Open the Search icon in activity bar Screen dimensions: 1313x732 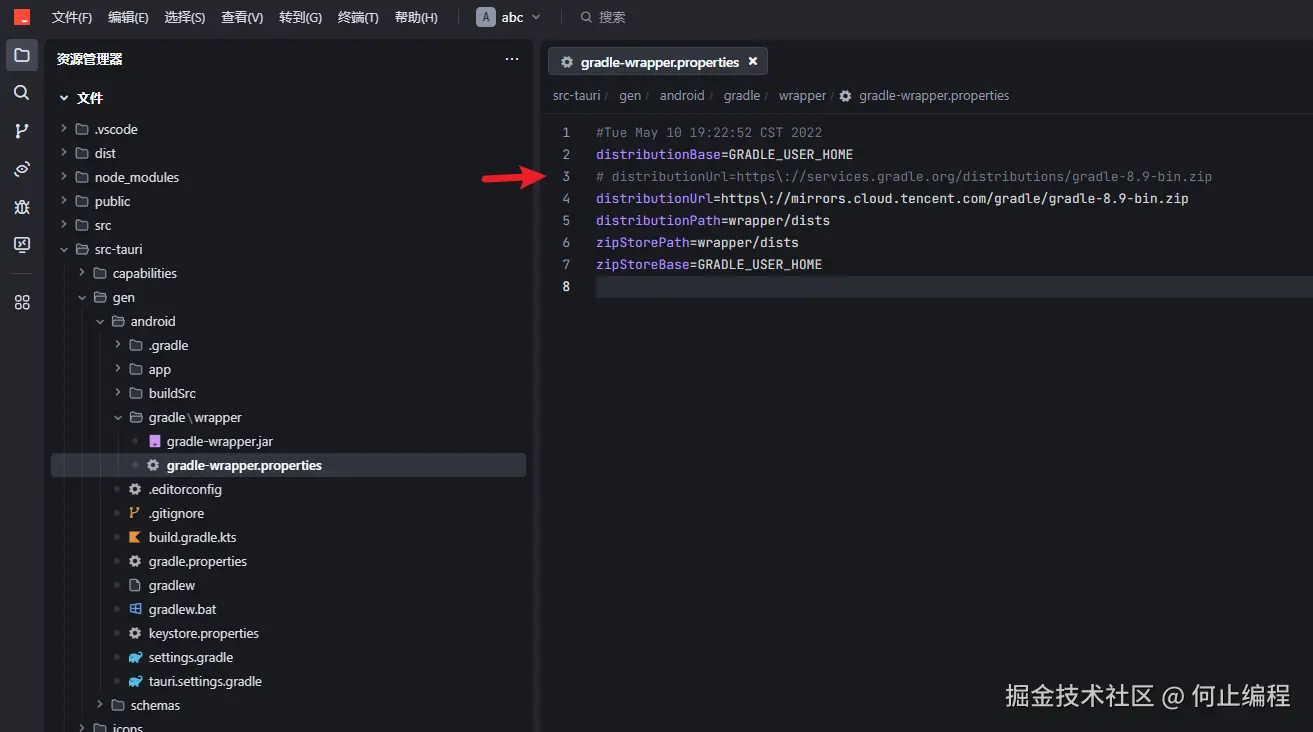22,93
